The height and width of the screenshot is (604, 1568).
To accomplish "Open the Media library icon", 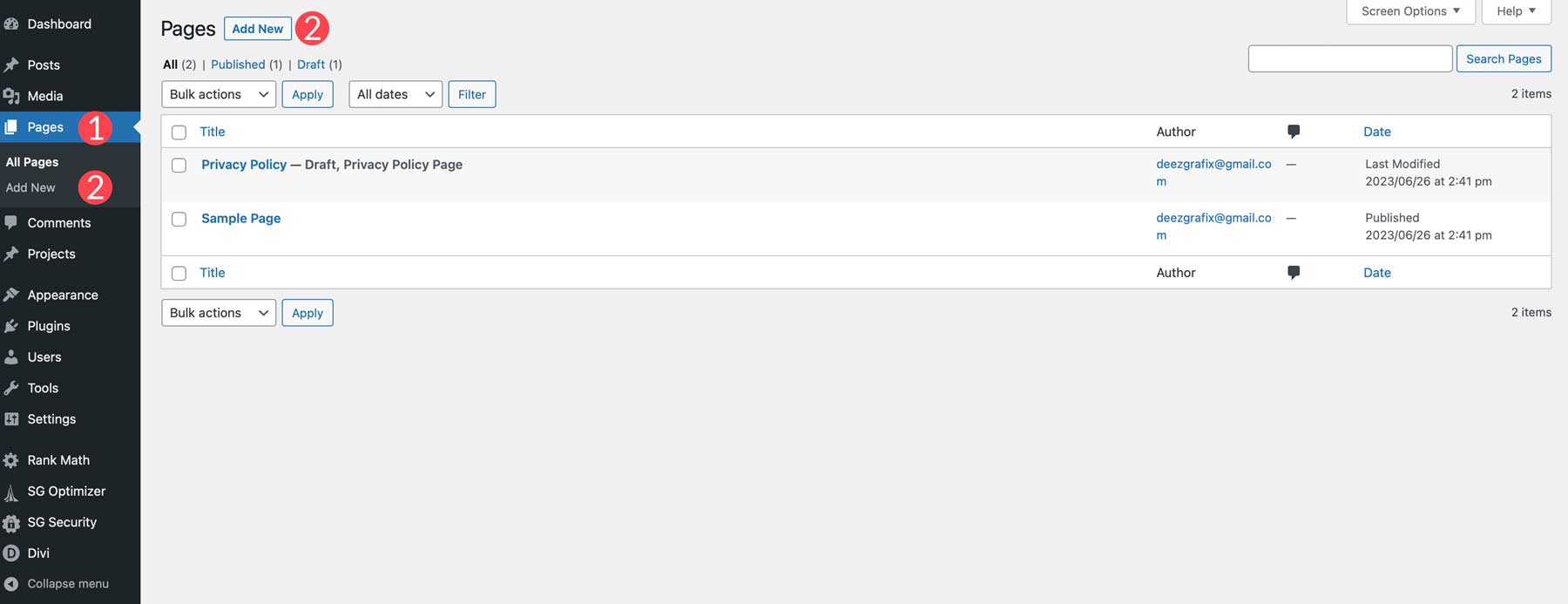I will (12, 96).
